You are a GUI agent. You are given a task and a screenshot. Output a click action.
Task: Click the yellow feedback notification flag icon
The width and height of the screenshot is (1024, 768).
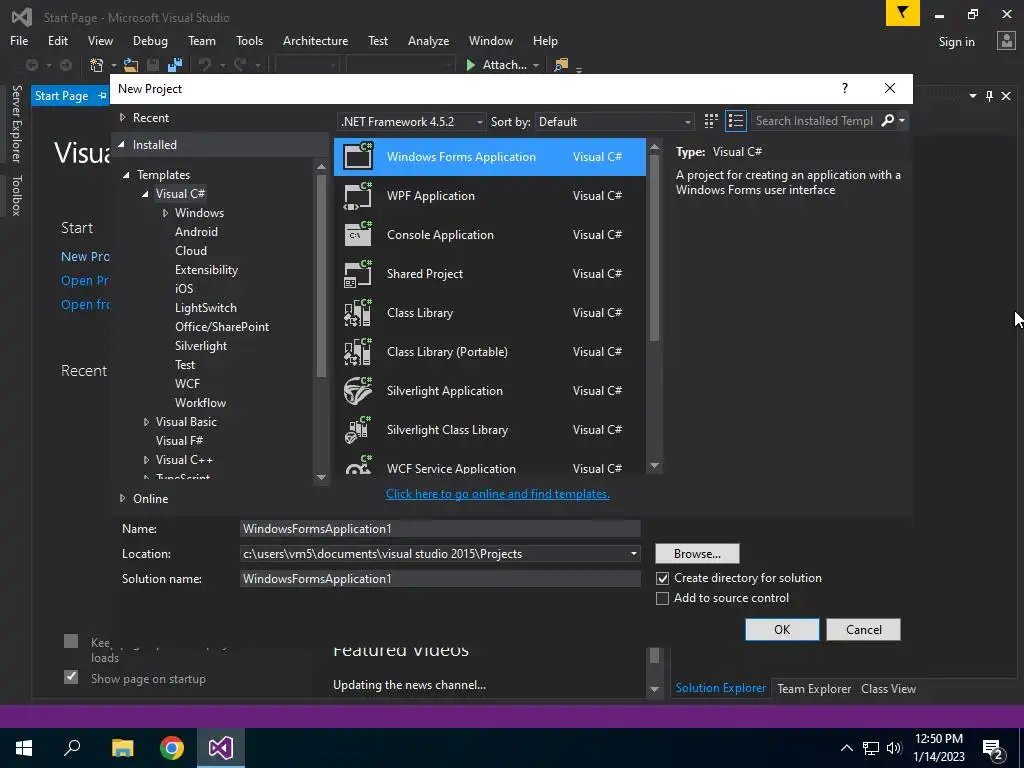tap(903, 12)
